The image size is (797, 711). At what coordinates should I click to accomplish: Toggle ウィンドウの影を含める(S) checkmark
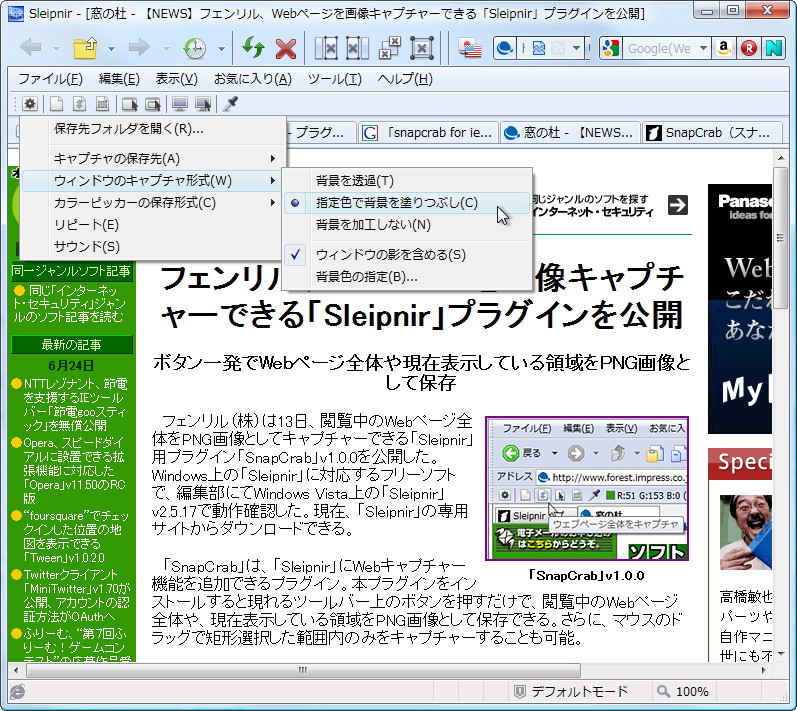(x=407, y=255)
